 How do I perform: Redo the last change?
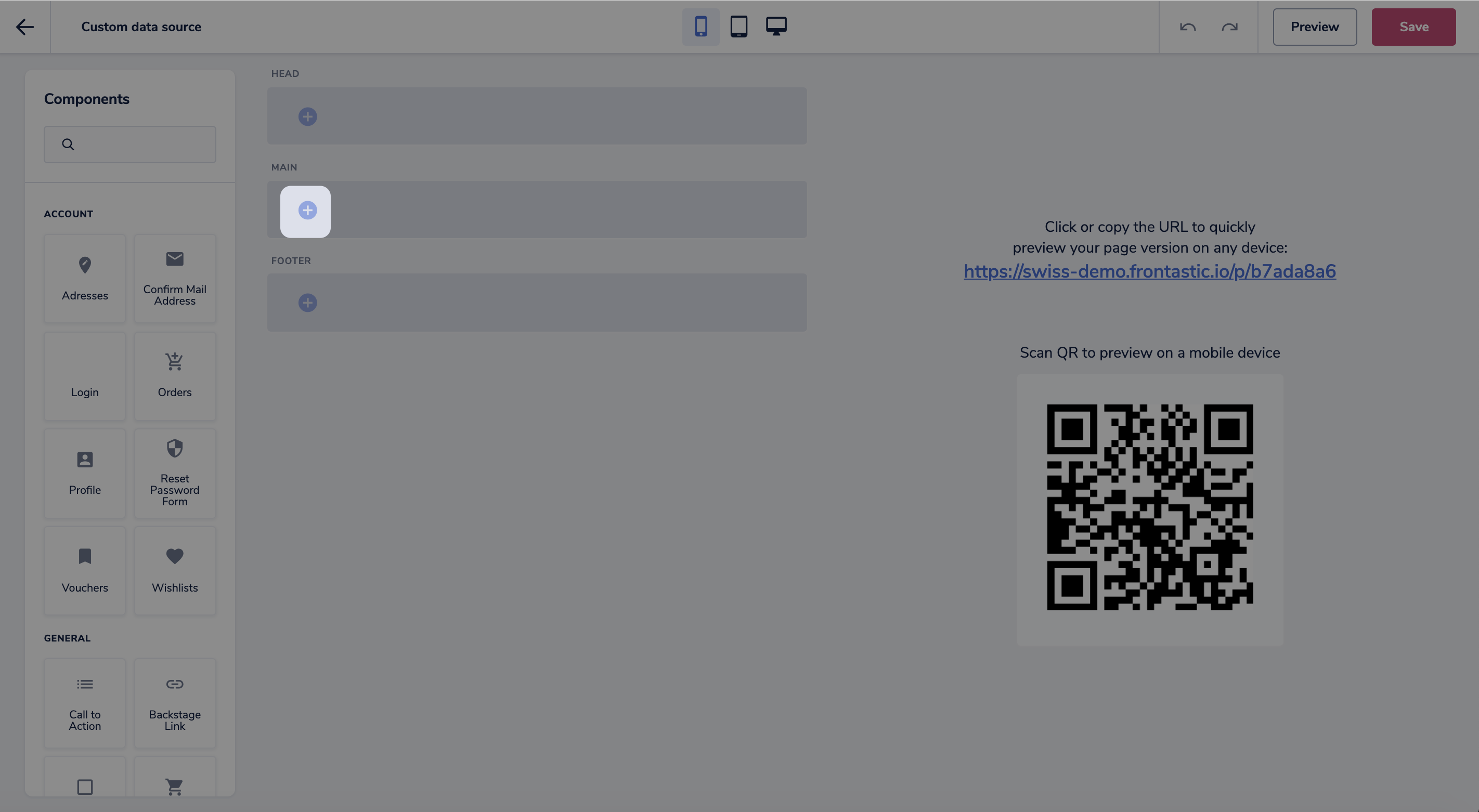coord(1229,27)
